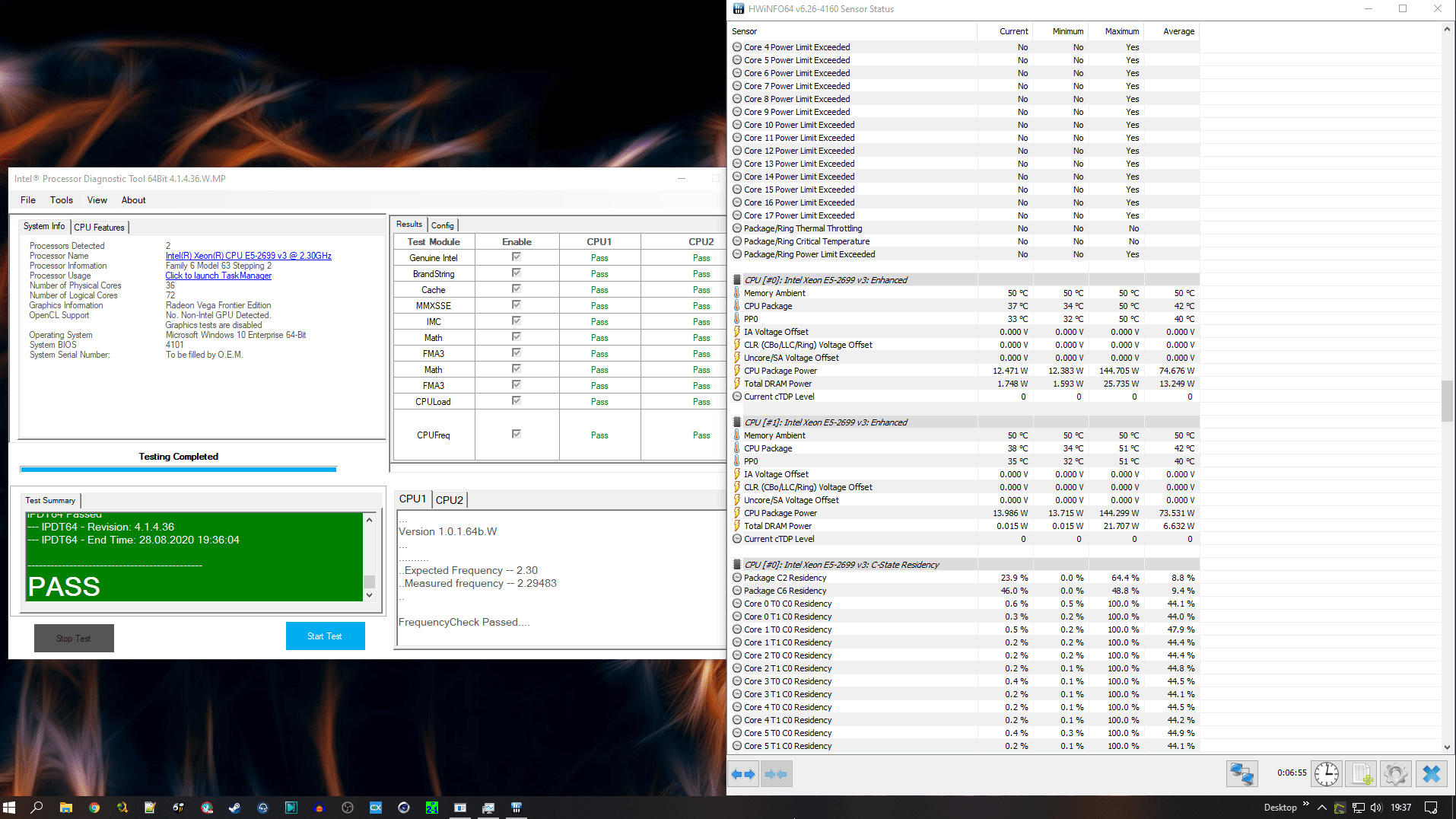Select the Test Summary tab
Viewport: 1456px width, 819px height.
coord(50,500)
